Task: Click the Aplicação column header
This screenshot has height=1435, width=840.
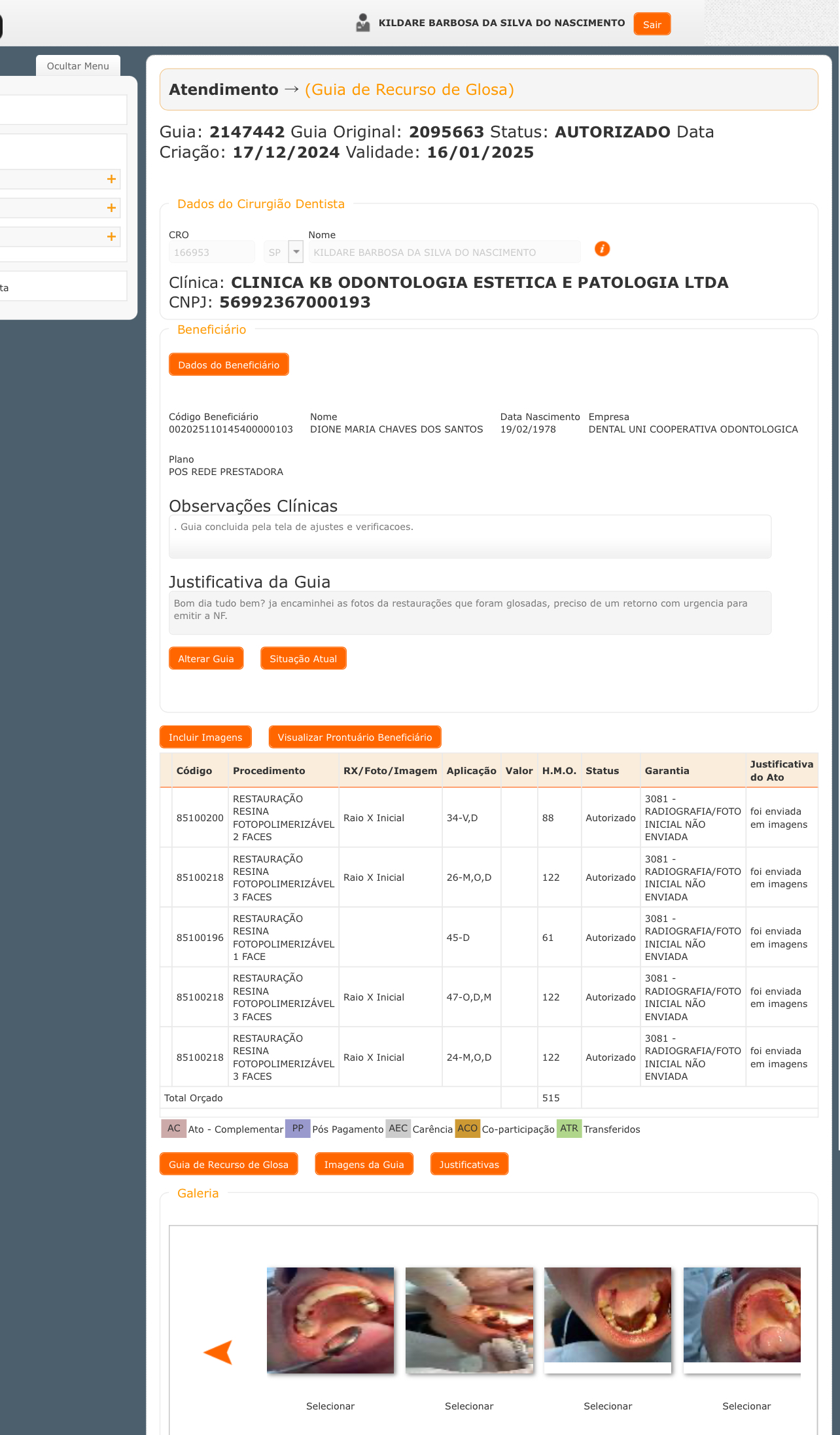Action: [472, 771]
